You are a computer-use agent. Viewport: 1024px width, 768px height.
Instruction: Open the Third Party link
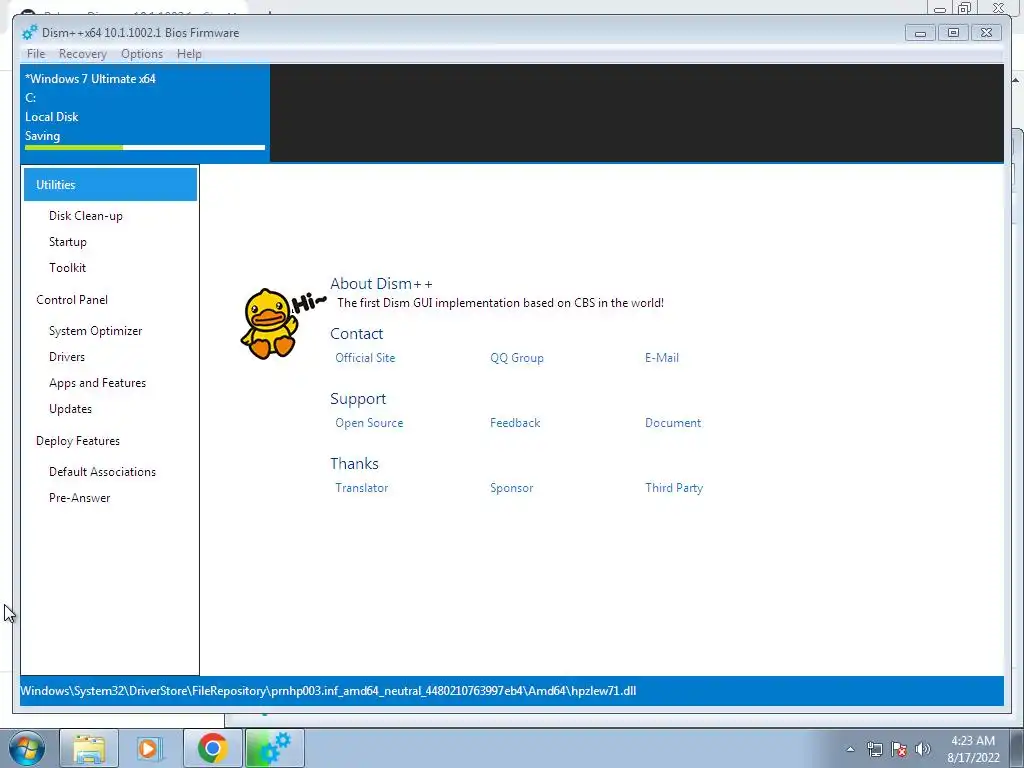(x=673, y=488)
